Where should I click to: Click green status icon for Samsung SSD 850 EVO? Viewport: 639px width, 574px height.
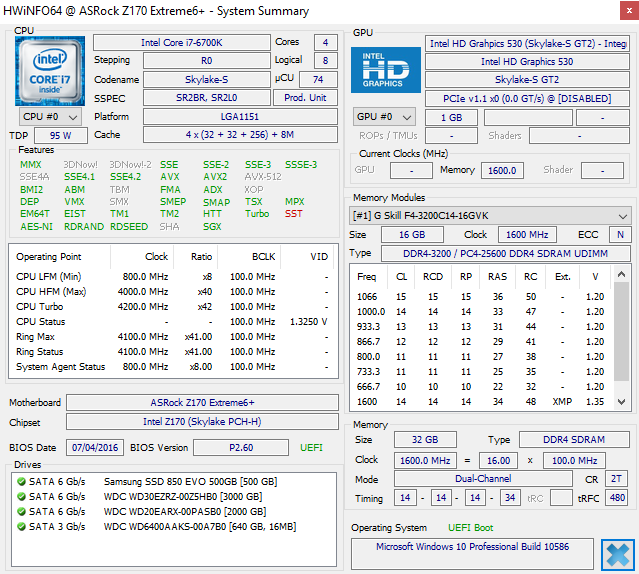click(x=21, y=482)
